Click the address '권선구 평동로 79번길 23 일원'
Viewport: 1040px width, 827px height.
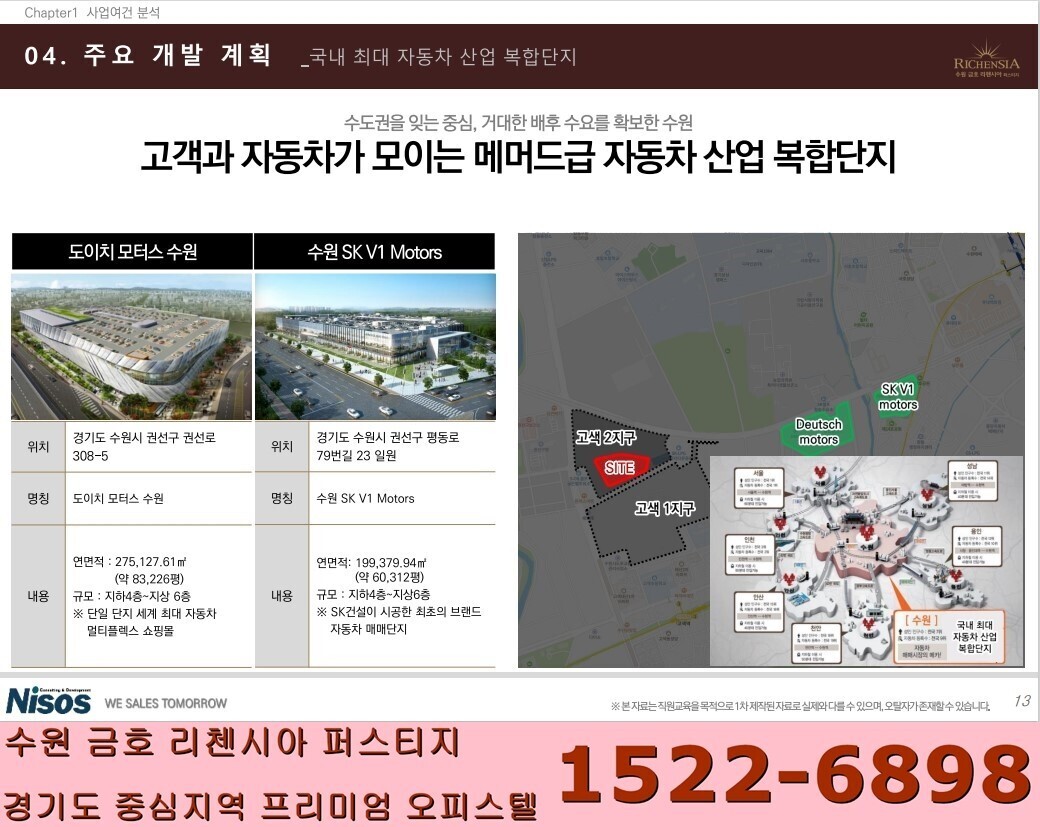pyautogui.click(x=388, y=446)
